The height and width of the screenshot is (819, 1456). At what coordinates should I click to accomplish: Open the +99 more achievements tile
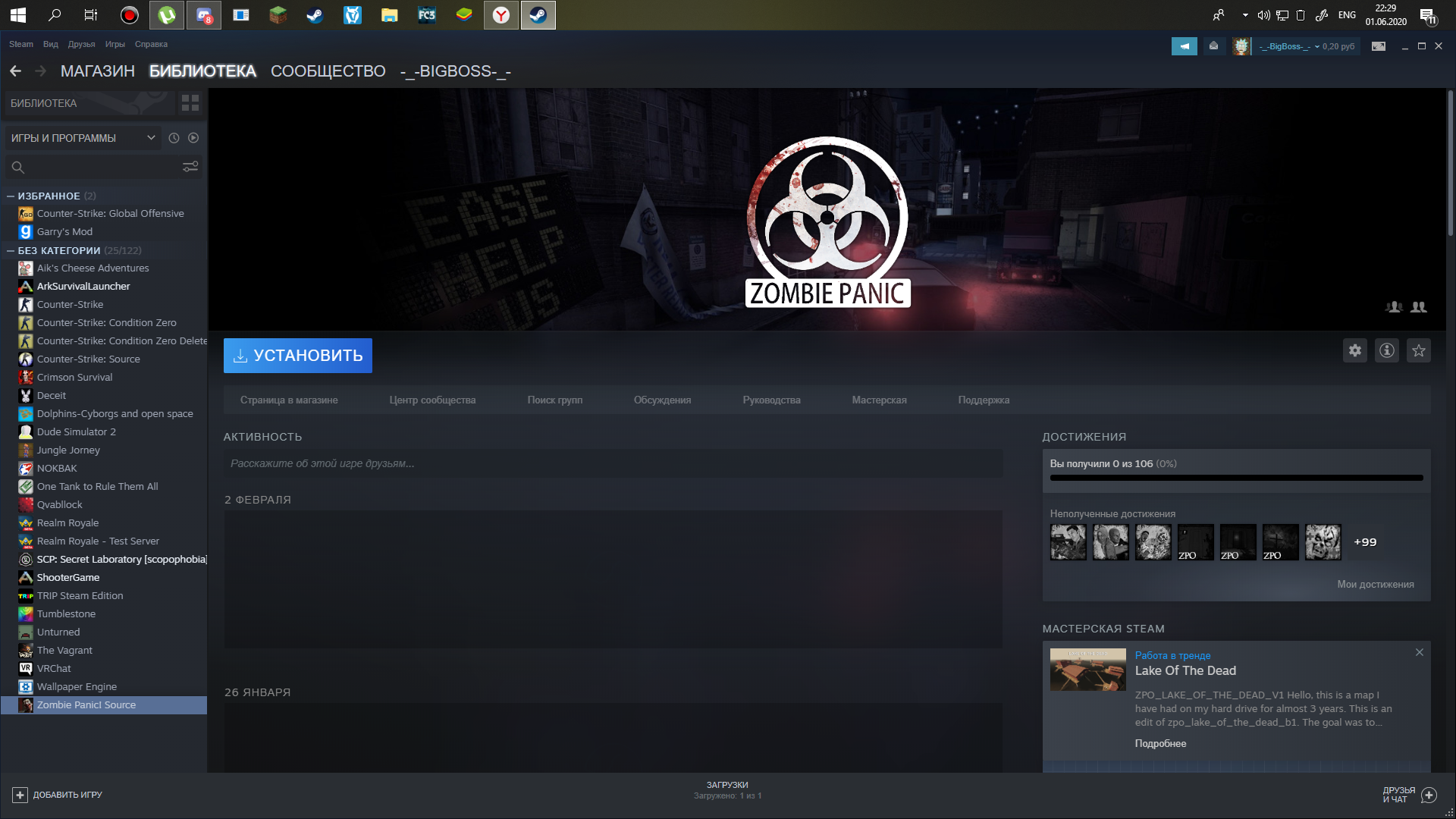[1365, 542]
